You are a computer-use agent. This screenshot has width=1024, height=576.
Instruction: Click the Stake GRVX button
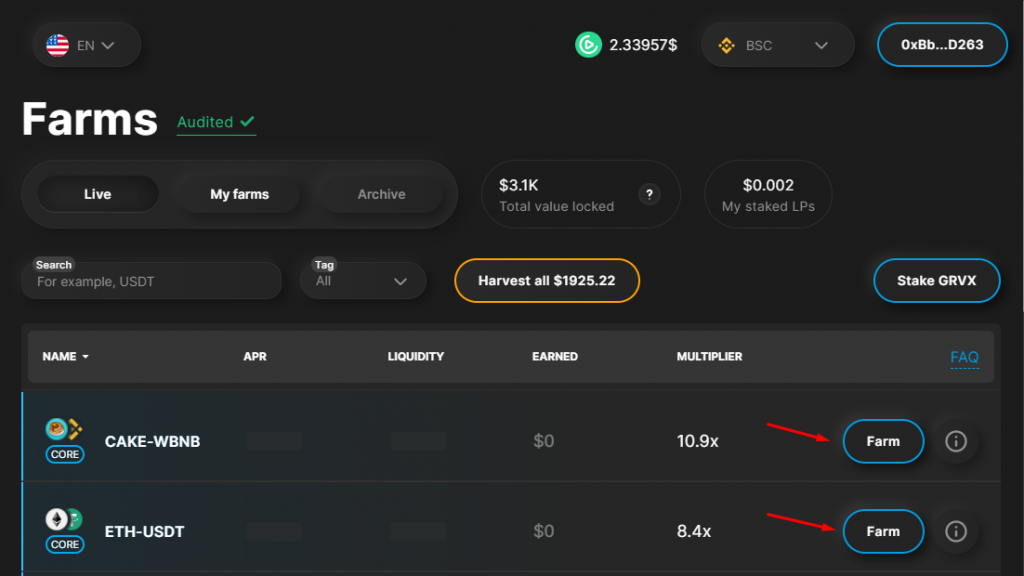click(937, 281)
